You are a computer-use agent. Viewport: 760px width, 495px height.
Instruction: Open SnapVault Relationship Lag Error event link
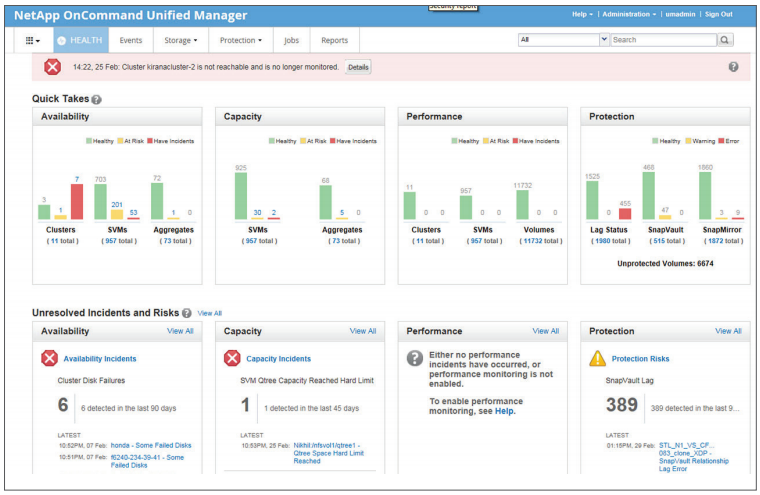[694, 457]
